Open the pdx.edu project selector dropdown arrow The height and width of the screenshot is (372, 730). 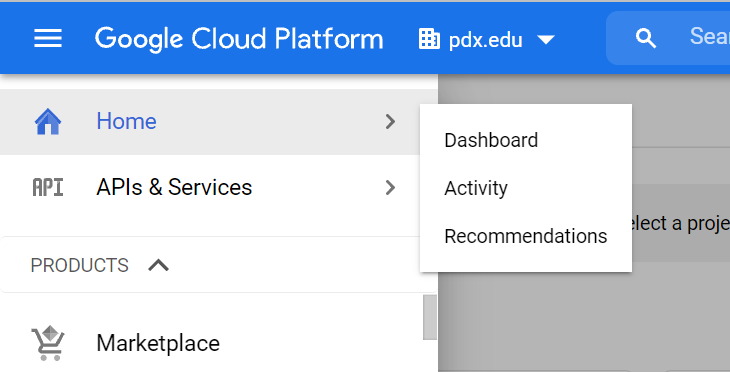click(546, 40)
